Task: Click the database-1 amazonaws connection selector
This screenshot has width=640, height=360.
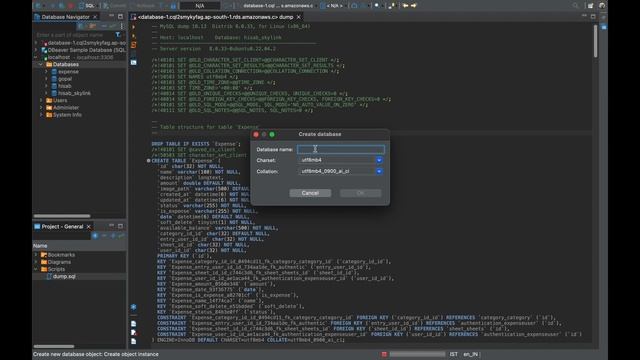Action: [x=278, y=6]
